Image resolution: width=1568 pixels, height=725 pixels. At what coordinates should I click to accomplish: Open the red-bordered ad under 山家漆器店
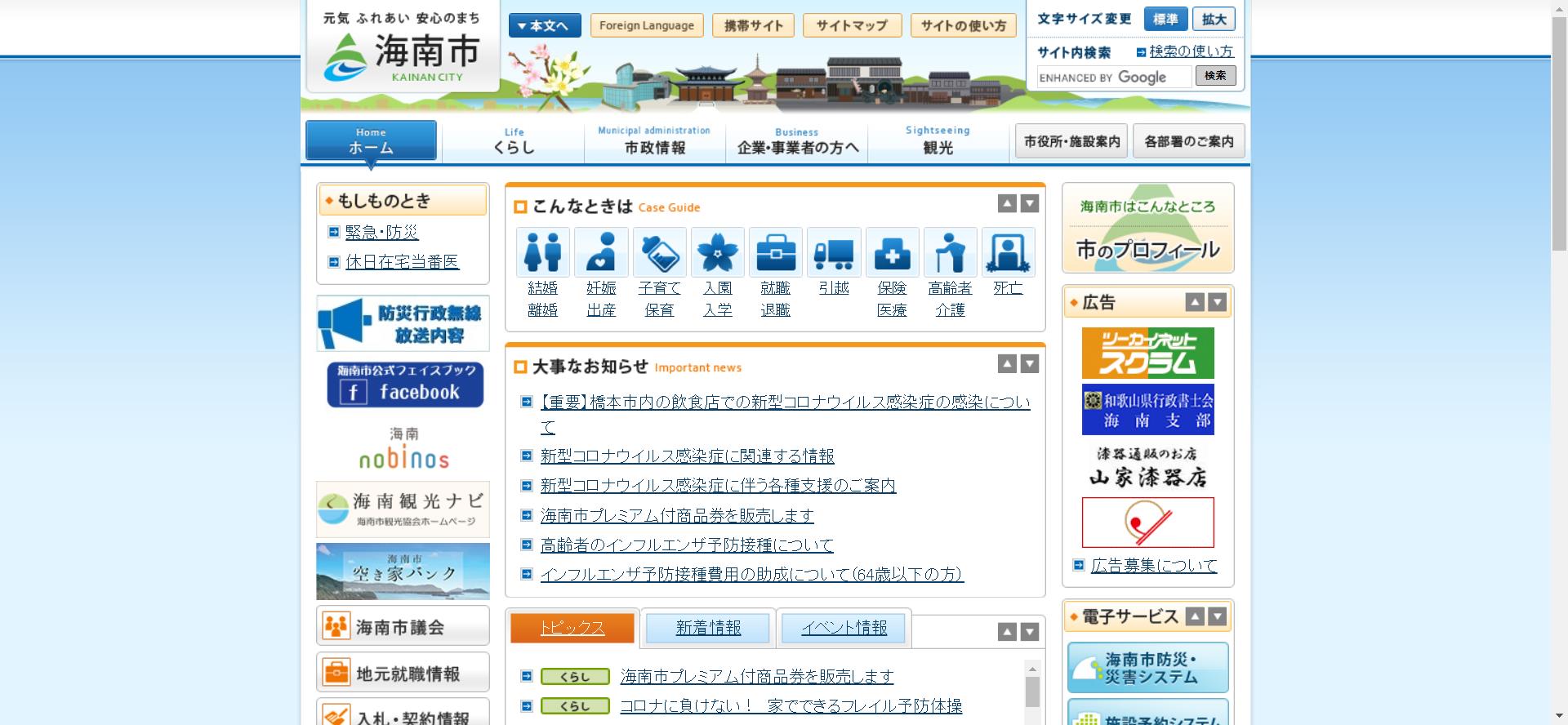(x=1147, y=523)
